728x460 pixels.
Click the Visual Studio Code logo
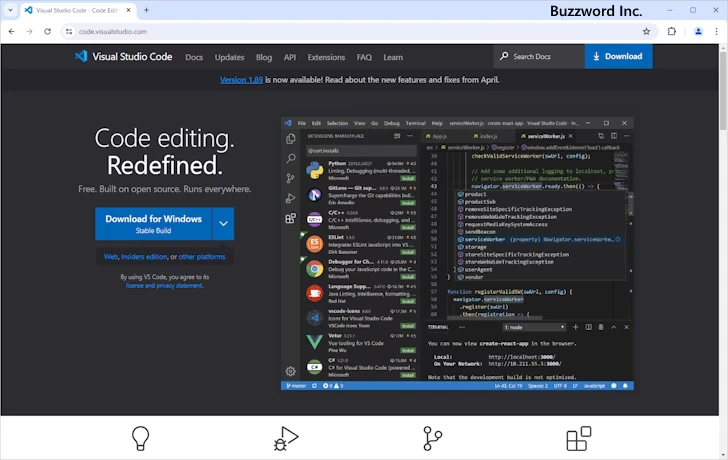[x=125, y=57]
